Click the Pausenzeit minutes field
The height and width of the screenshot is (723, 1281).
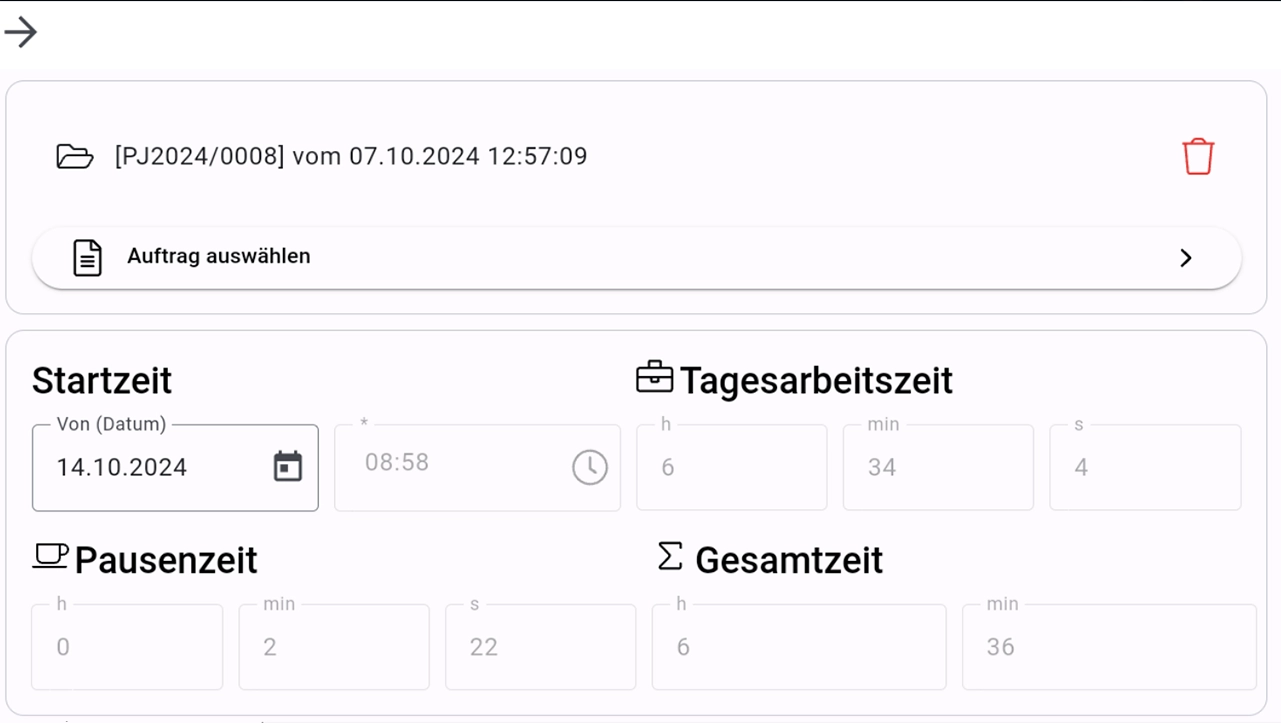[333, 647]
